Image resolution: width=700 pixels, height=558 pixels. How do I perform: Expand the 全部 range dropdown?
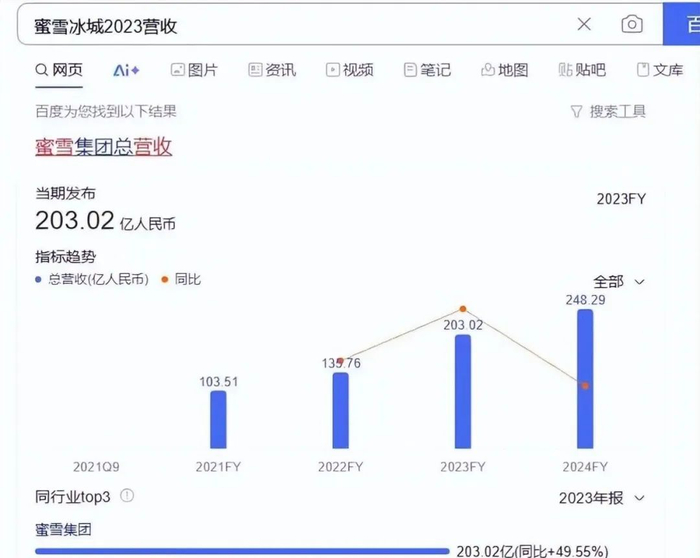tap(619, 282)
